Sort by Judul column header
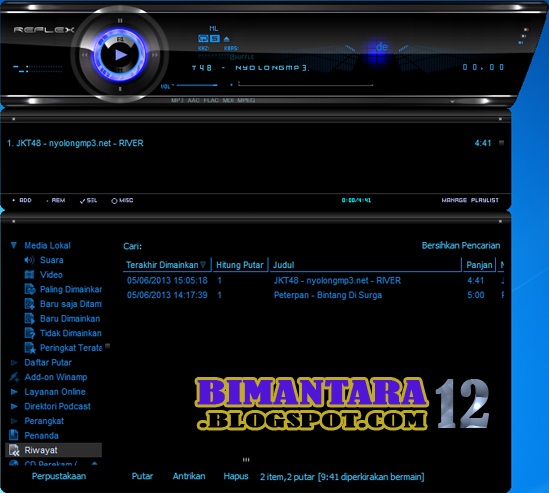Image resolution: width=549 pixels, height=493 pixels. pyautogui.click(x=366, y=265)
